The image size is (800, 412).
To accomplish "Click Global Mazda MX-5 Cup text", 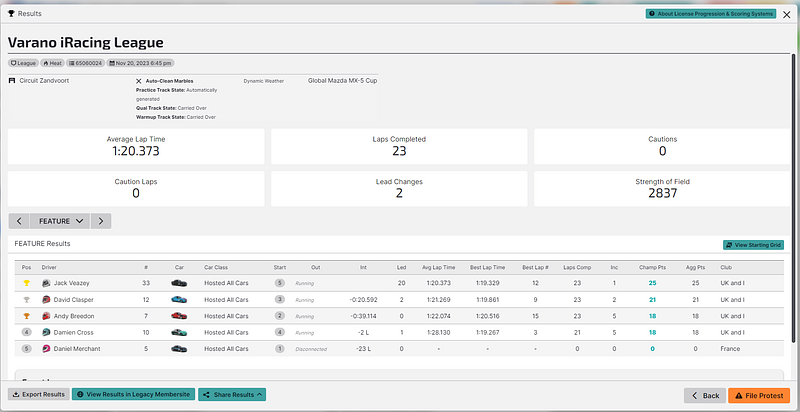I will [342, 81].
